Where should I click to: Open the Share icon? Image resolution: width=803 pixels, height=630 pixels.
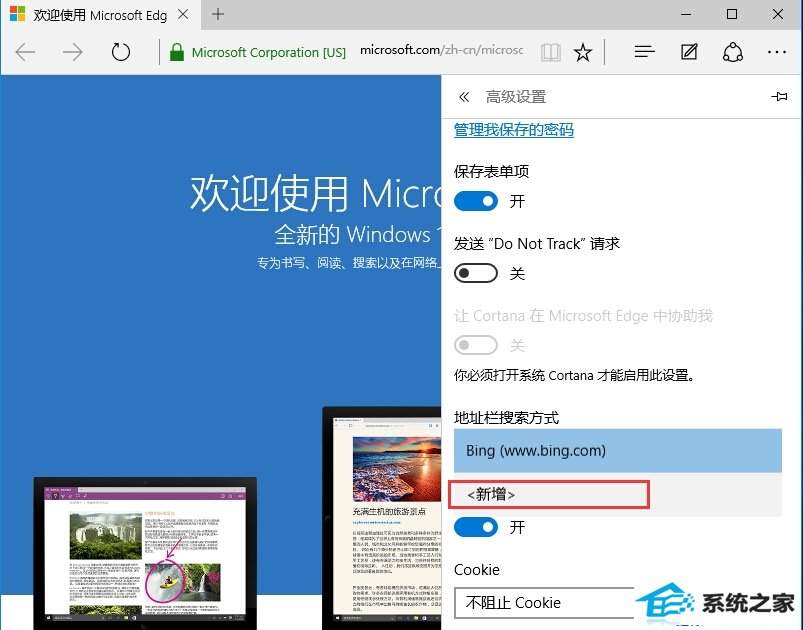point(733,52)
